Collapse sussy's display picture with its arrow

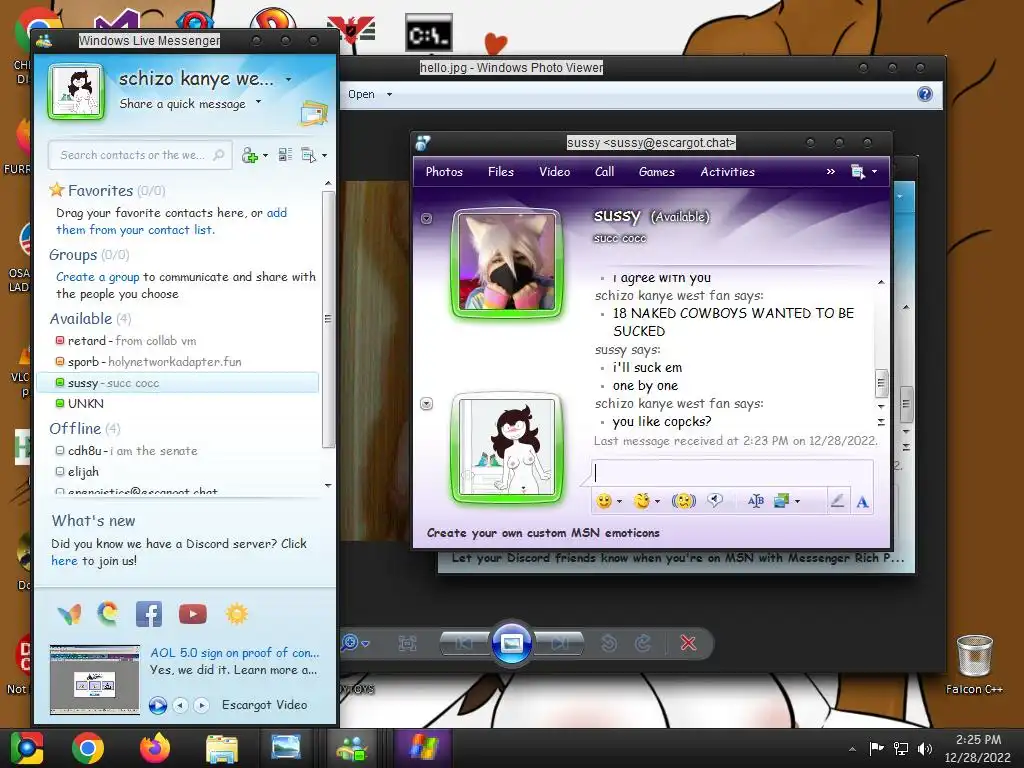pos(426,218)
